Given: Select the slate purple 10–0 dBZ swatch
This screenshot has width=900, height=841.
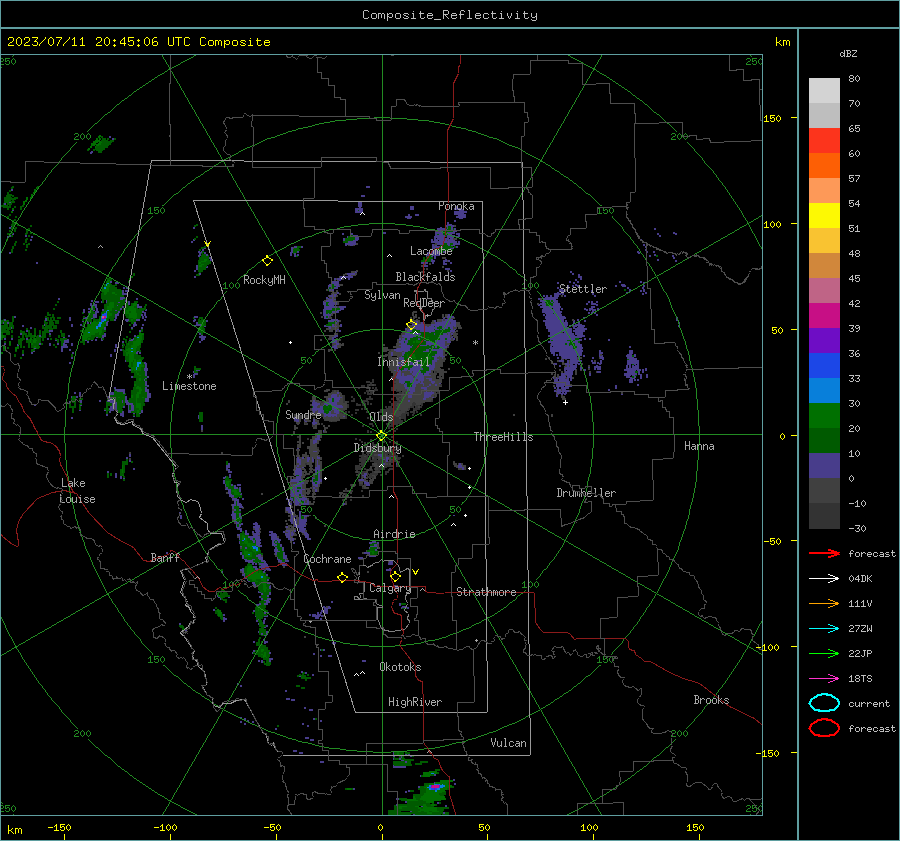Looking at the screenshot, I should (x=824, y=466).
